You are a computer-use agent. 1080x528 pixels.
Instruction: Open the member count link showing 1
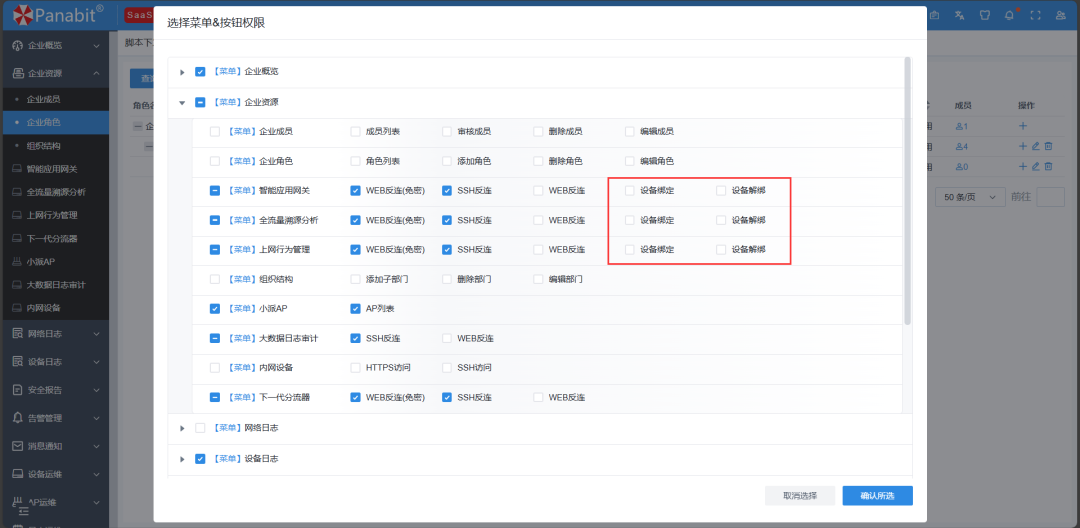click(x=962, y=127)
